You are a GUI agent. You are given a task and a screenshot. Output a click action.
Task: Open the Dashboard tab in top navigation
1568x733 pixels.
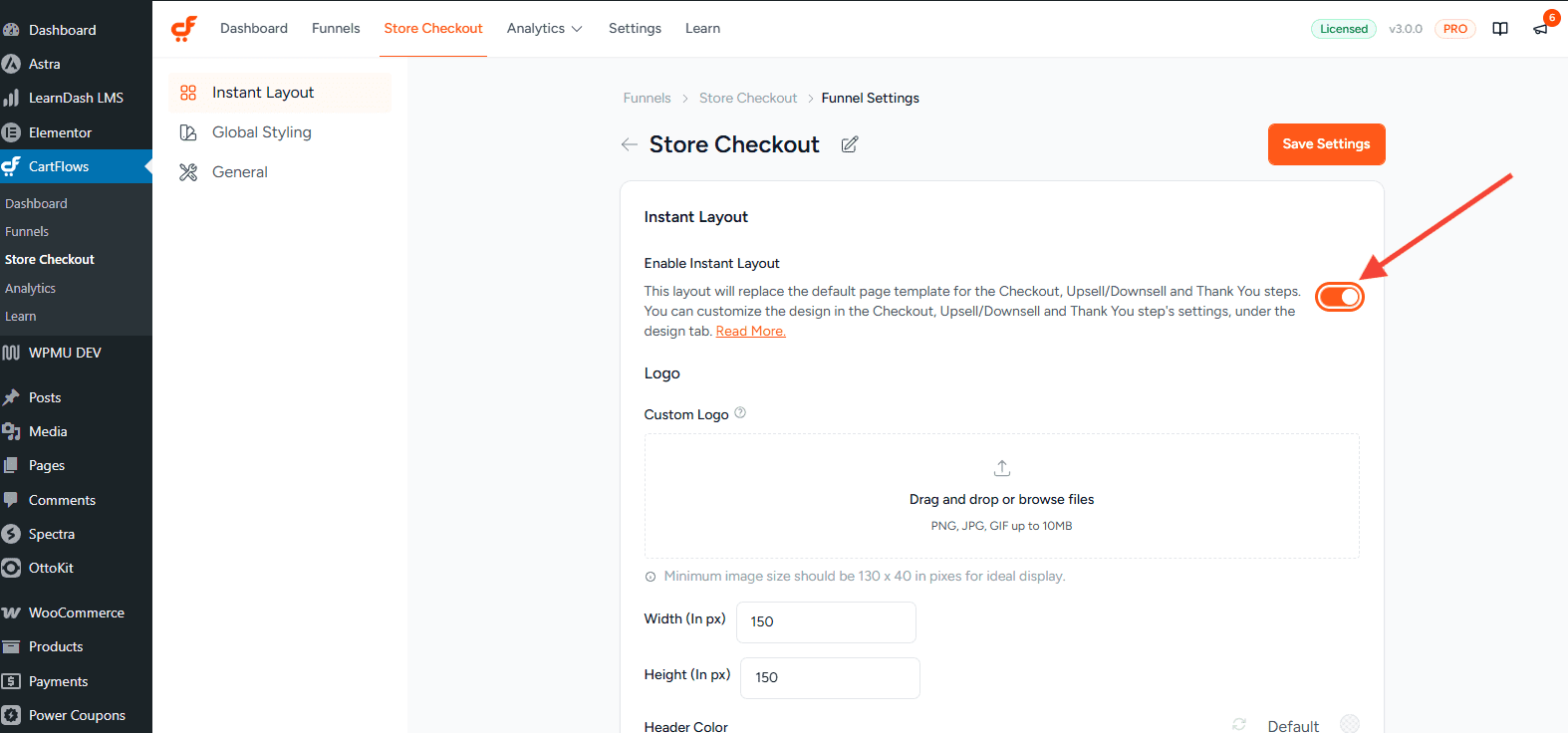254,29
